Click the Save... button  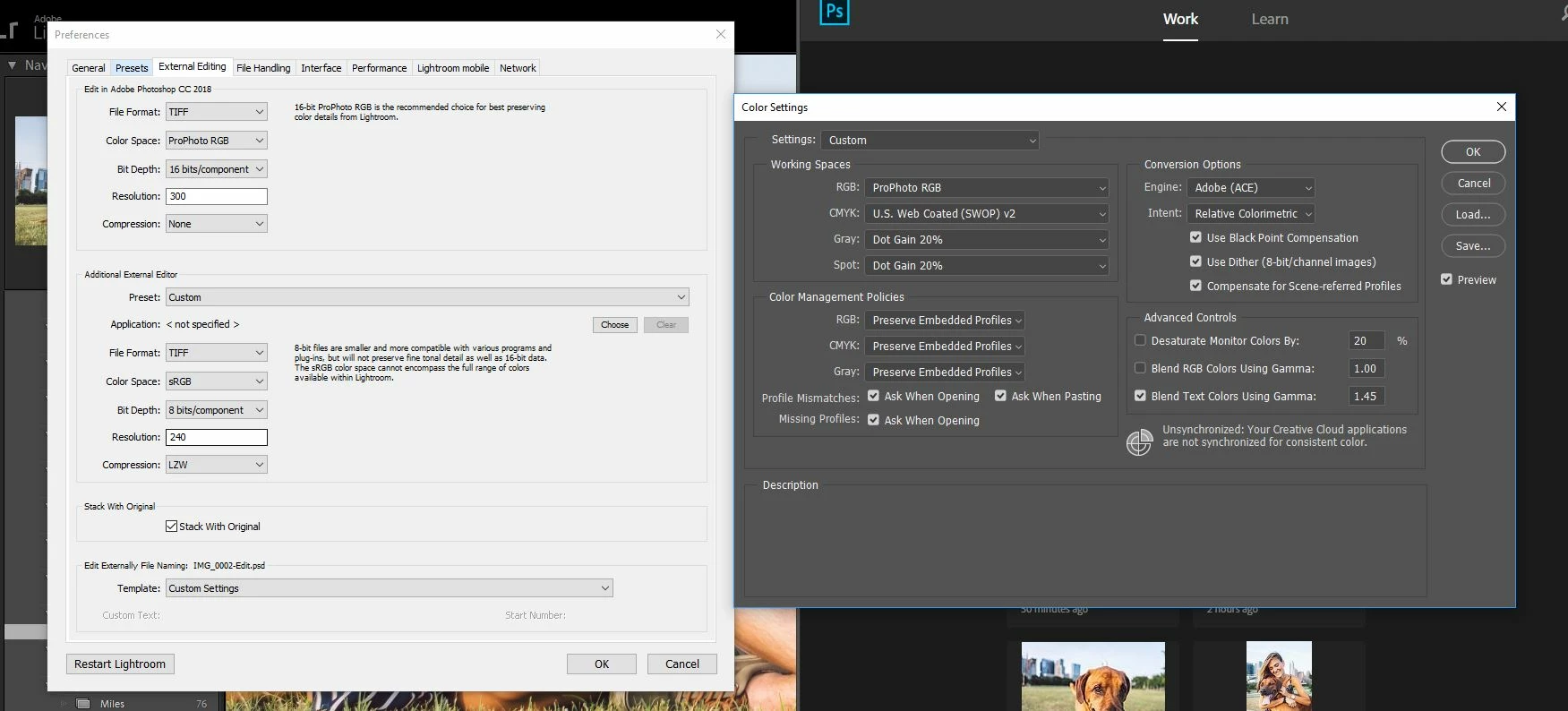pyautogui.click(x=1473, y=245)
